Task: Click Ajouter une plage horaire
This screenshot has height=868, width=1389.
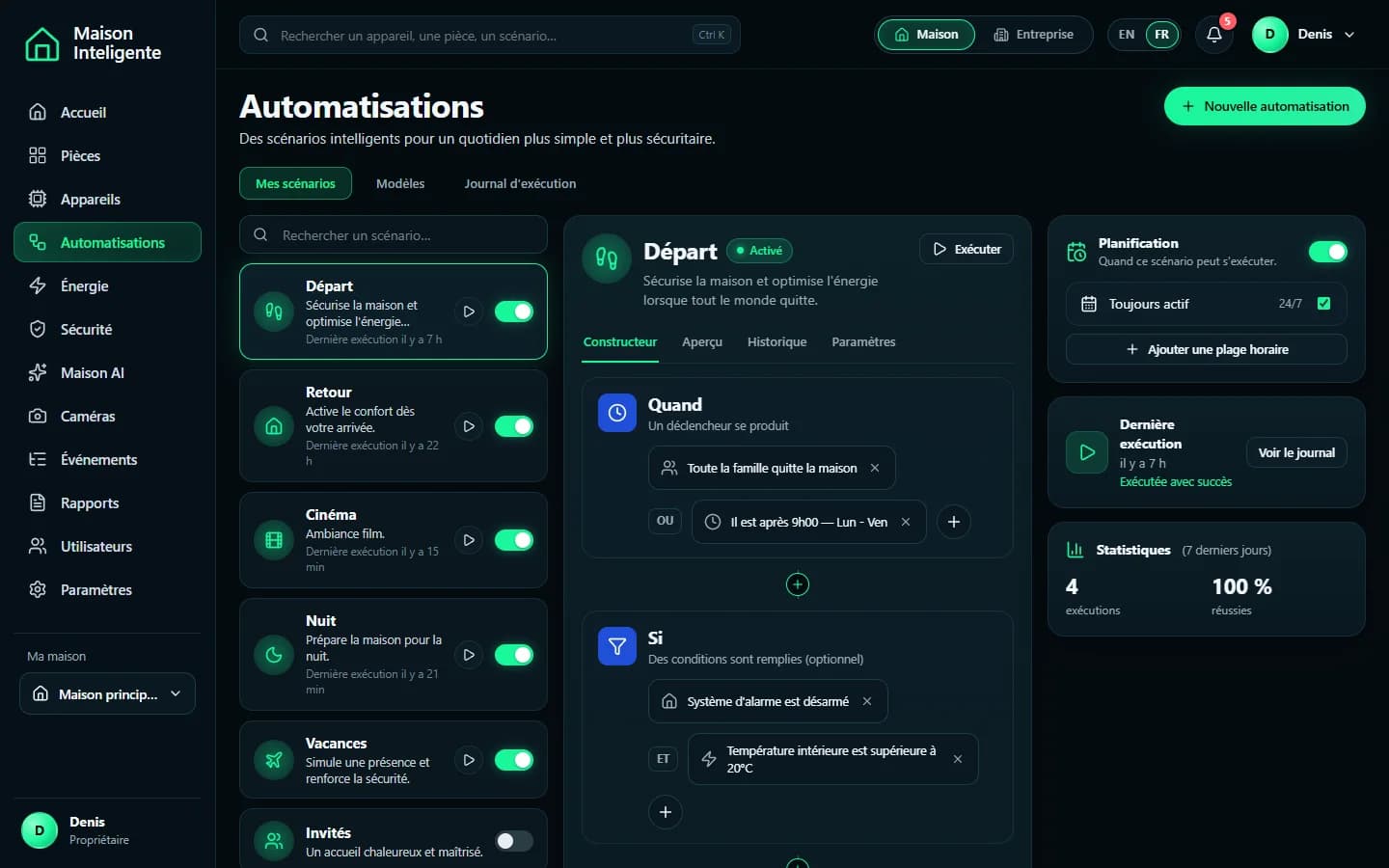Action: point(1207,349)
